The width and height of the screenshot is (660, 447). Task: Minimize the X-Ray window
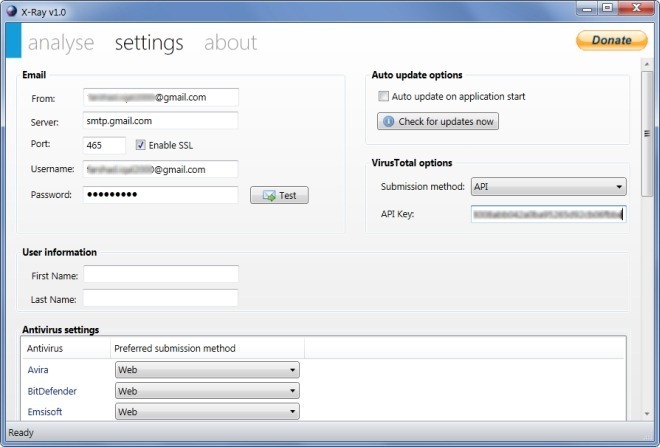587,8
